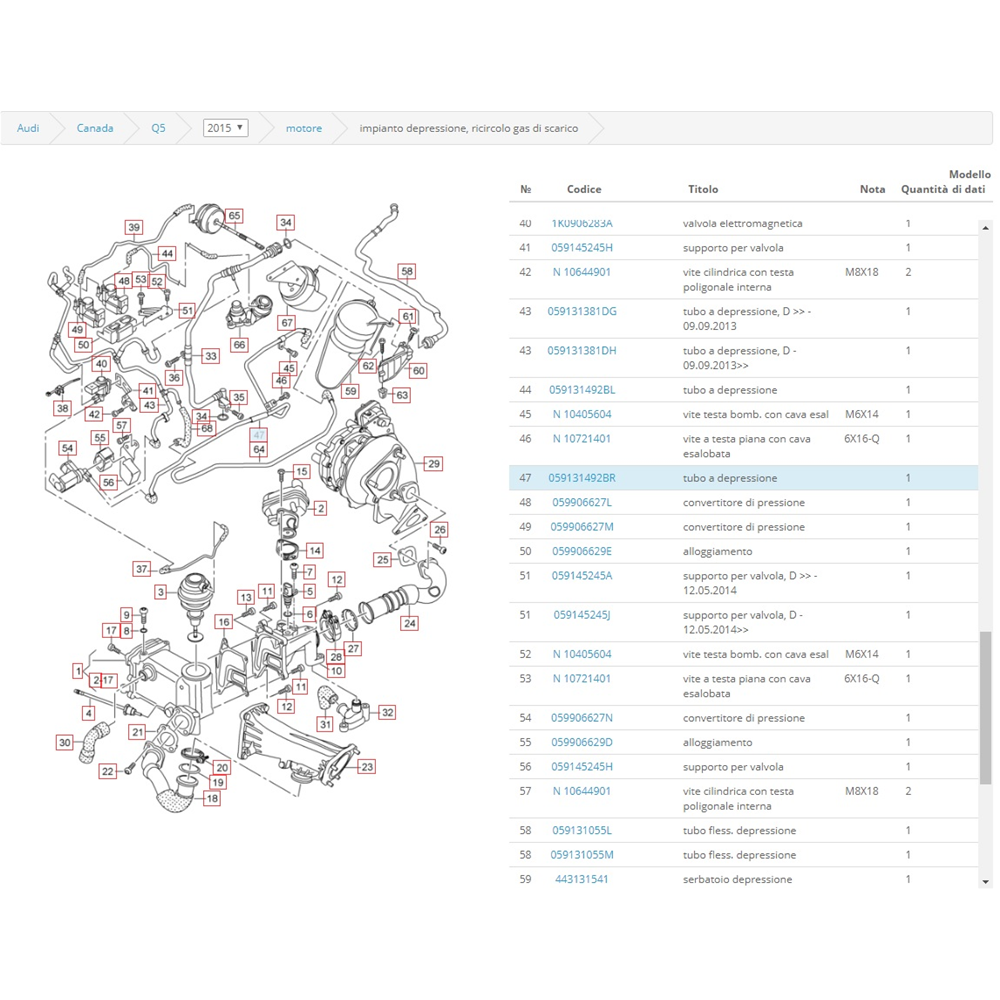The image size is (1000, 1000).
Task: Select callout 29 on the diagram
Action: coord(433,463)
